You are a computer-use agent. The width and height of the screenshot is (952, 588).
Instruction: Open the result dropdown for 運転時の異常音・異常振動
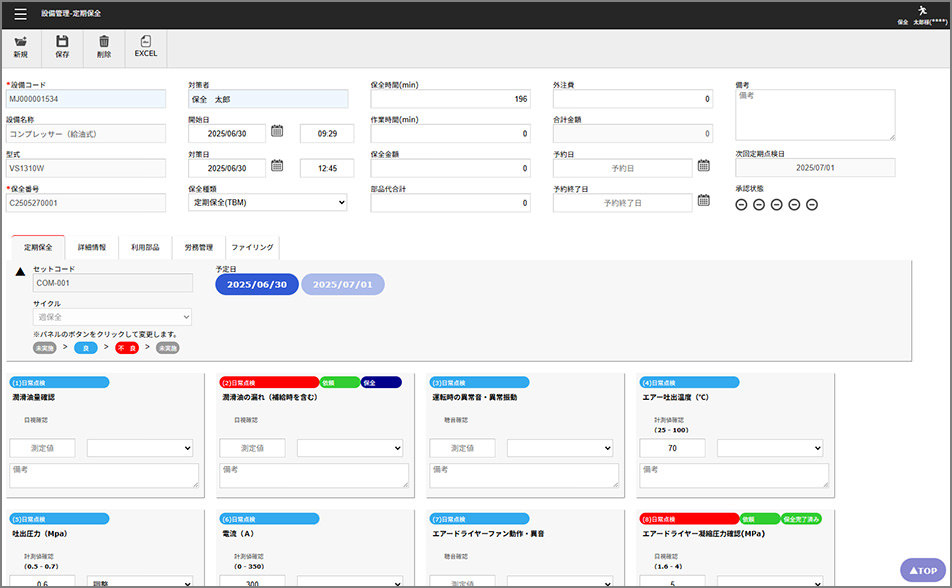click(560, 448)
